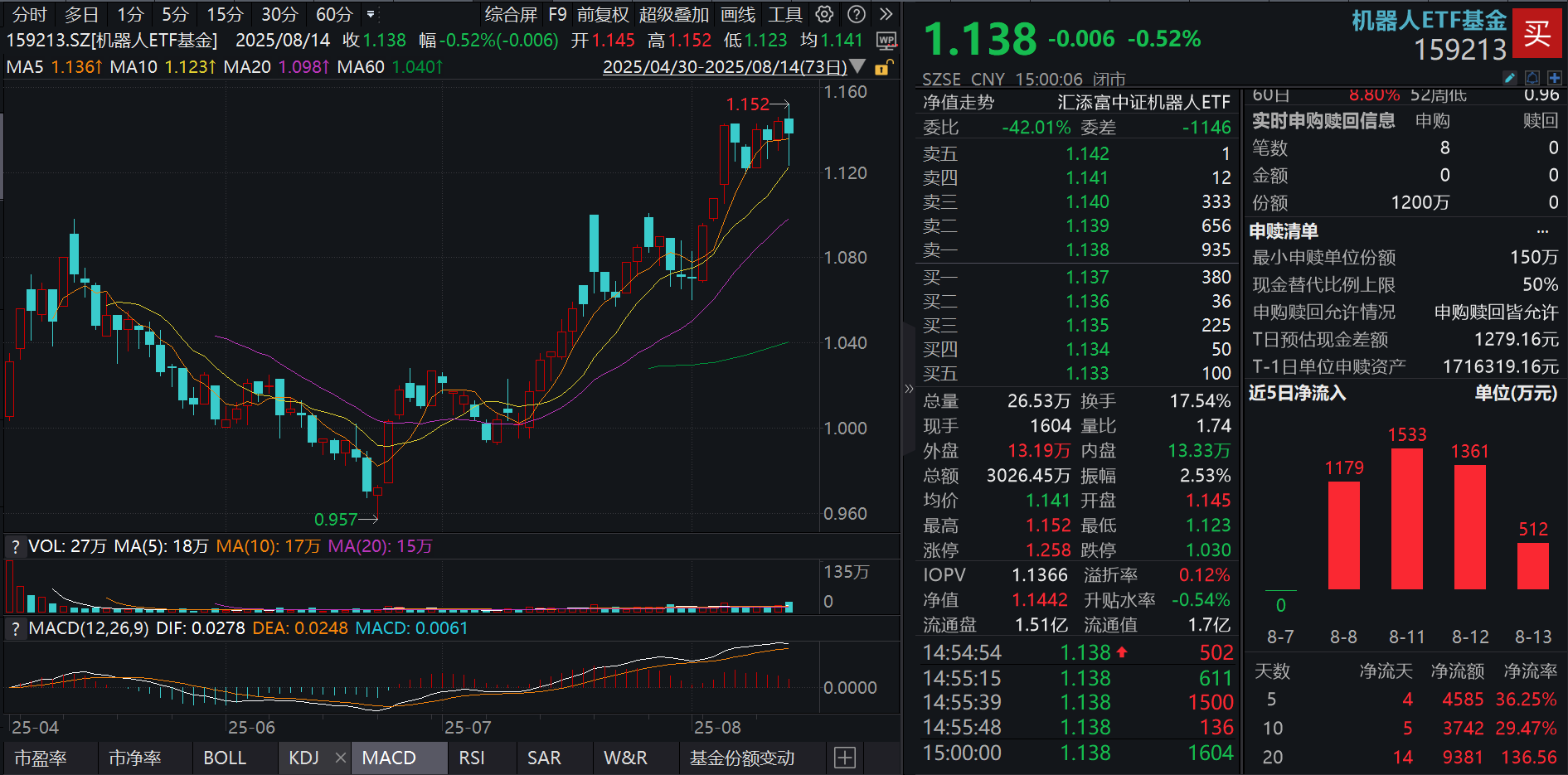The width and height of the screenshot is (1568, 775).
Task: Click the 汇添富中证机器人ETF link
Action: (x=1144, y=102)
